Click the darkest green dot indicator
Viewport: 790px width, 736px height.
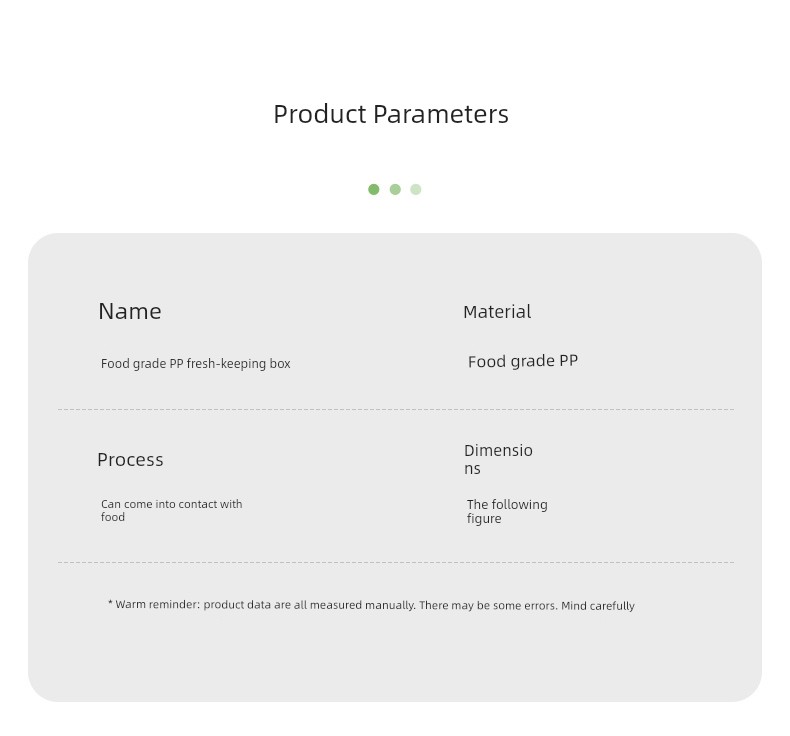373,189
